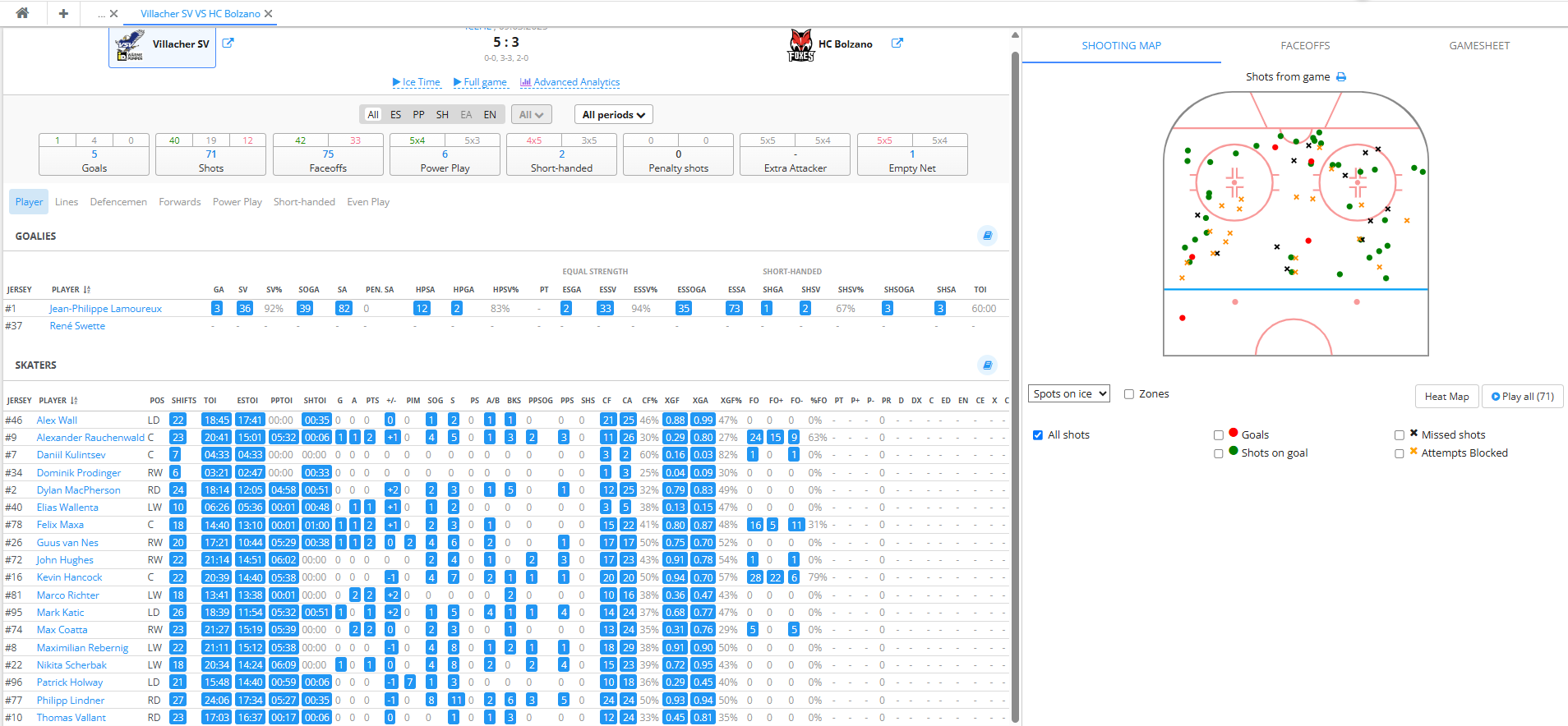
Task: Click the Goals red color dot
Action: [x=1233, y=433]
